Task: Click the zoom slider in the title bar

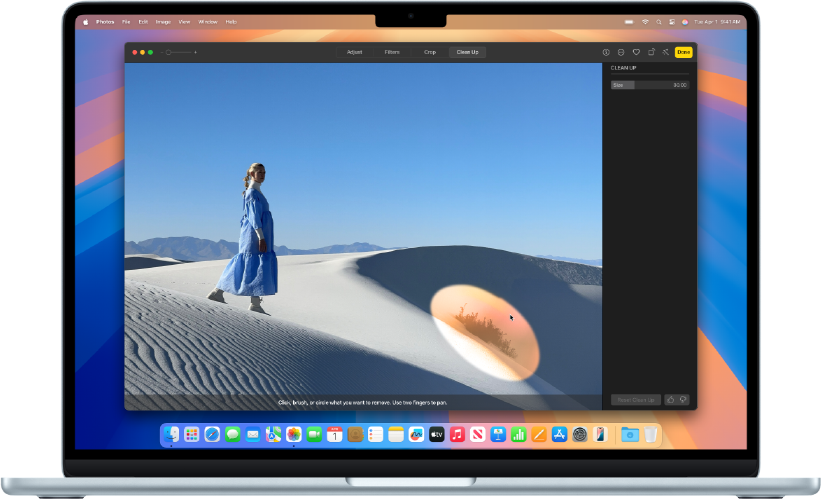Action: (x=179, y=52)
